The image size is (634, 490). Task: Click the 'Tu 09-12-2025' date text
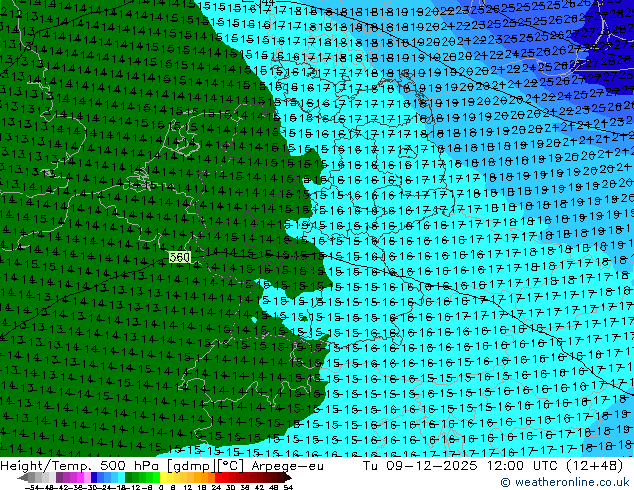[x=420, y=466]
